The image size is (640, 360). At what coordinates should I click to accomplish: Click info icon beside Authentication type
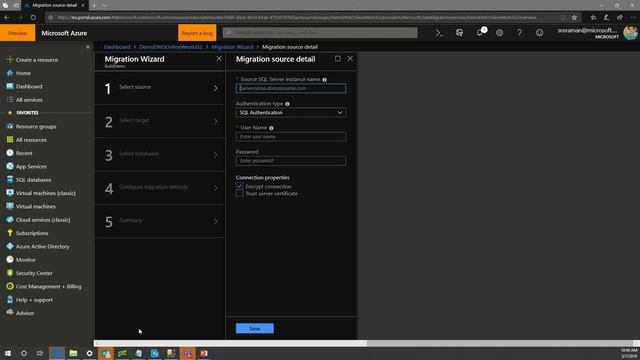(287, 104)
